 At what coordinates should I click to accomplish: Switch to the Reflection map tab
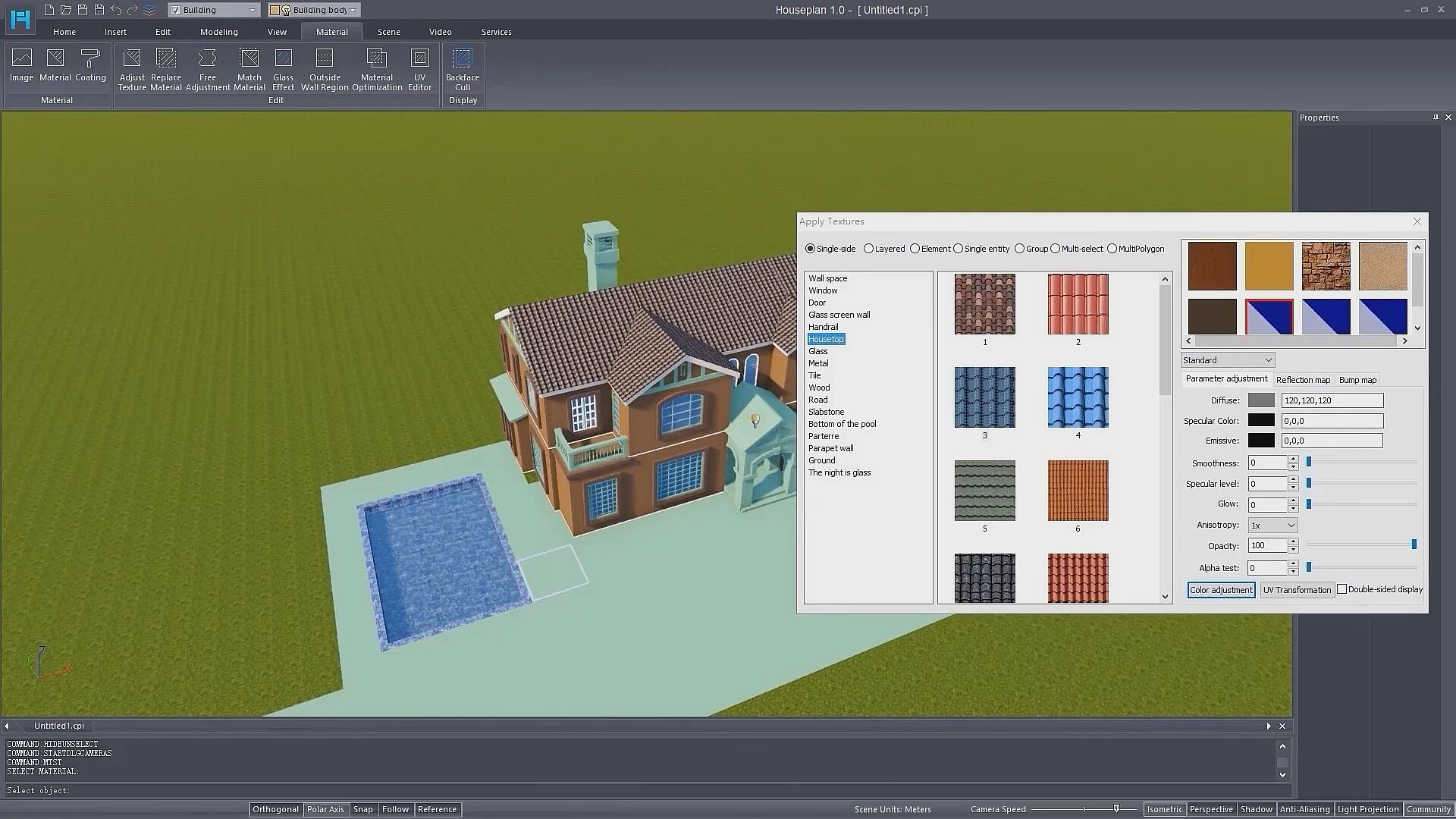coord(1303,380)
